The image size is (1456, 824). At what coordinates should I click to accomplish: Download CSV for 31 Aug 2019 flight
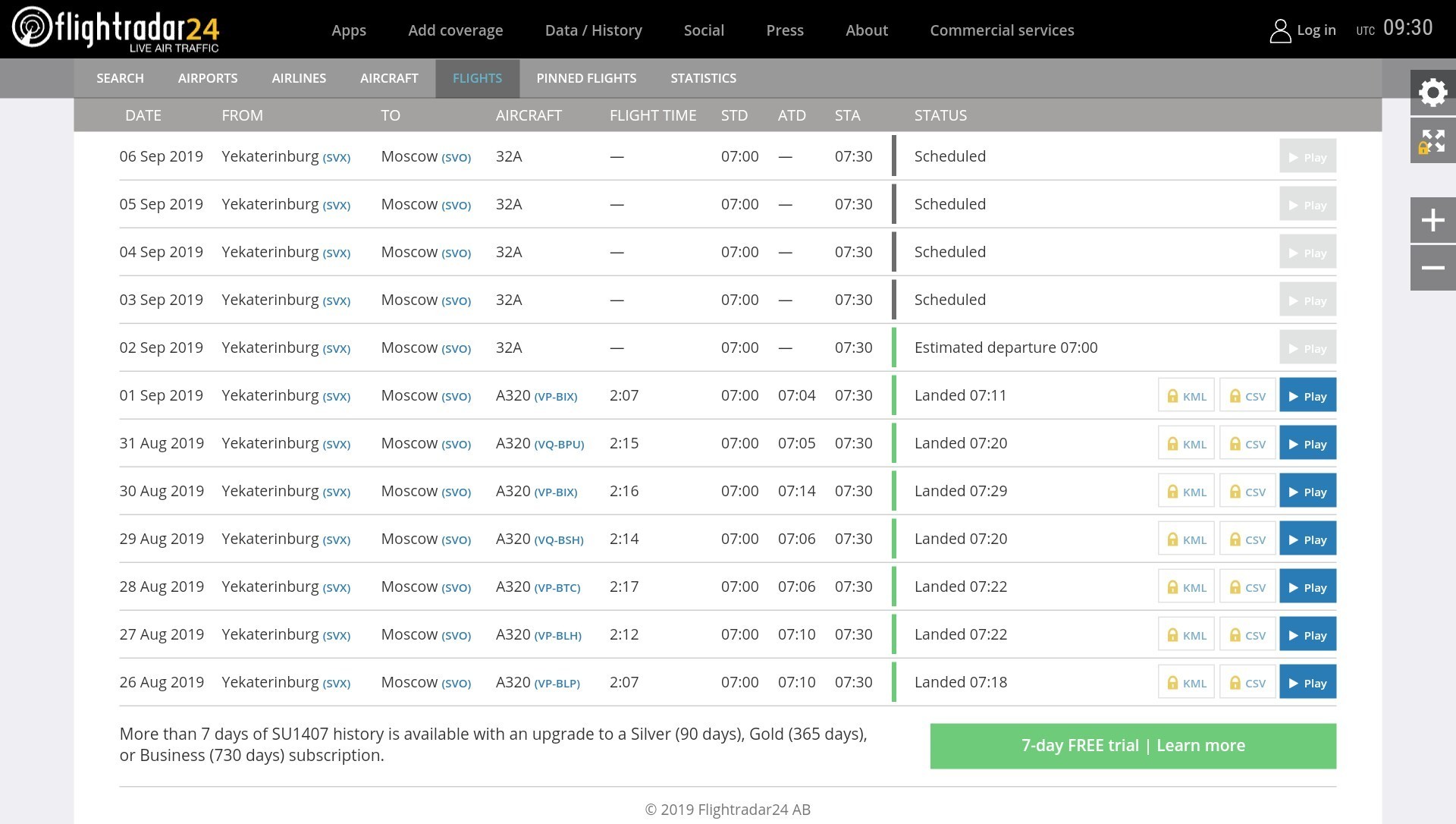pyautogui.click(x=1247, y=444)
